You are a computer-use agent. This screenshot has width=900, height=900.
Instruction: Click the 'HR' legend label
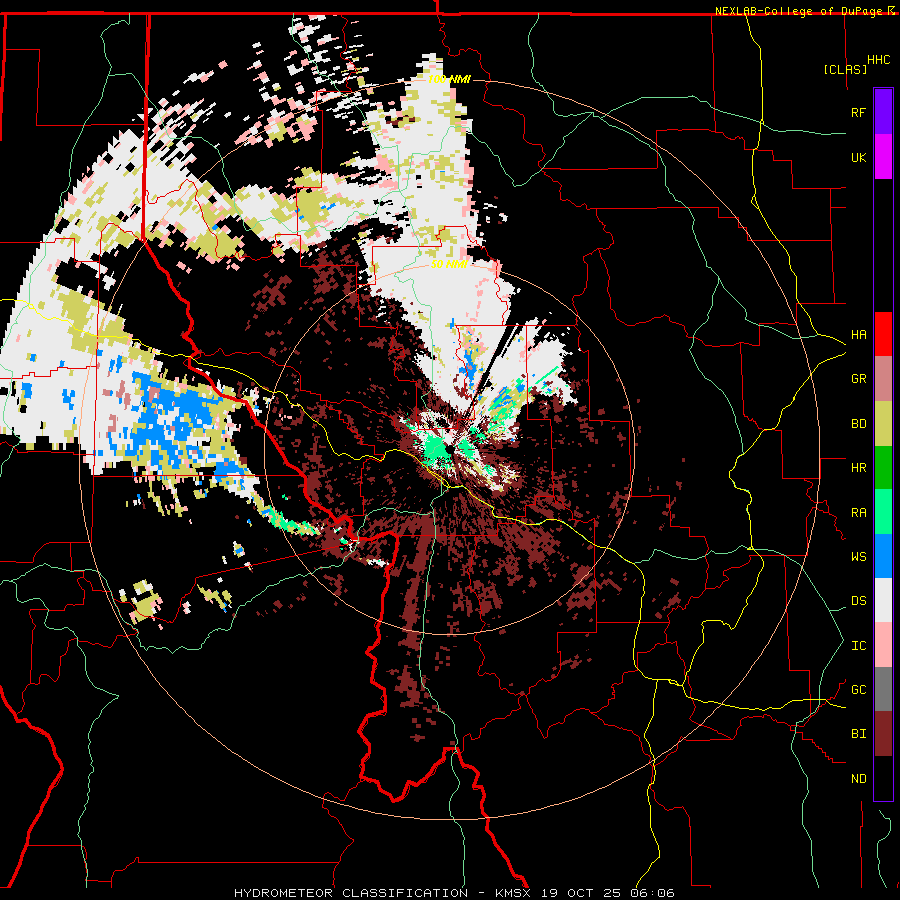(x=858, y=468)
